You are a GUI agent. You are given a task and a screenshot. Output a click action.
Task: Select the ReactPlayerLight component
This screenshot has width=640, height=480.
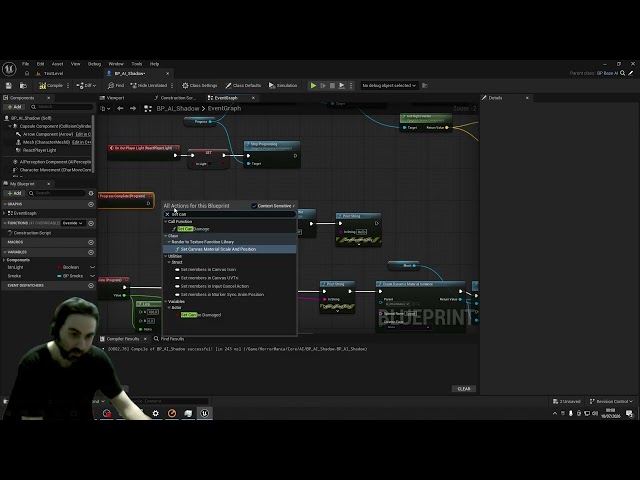point(39,150)
